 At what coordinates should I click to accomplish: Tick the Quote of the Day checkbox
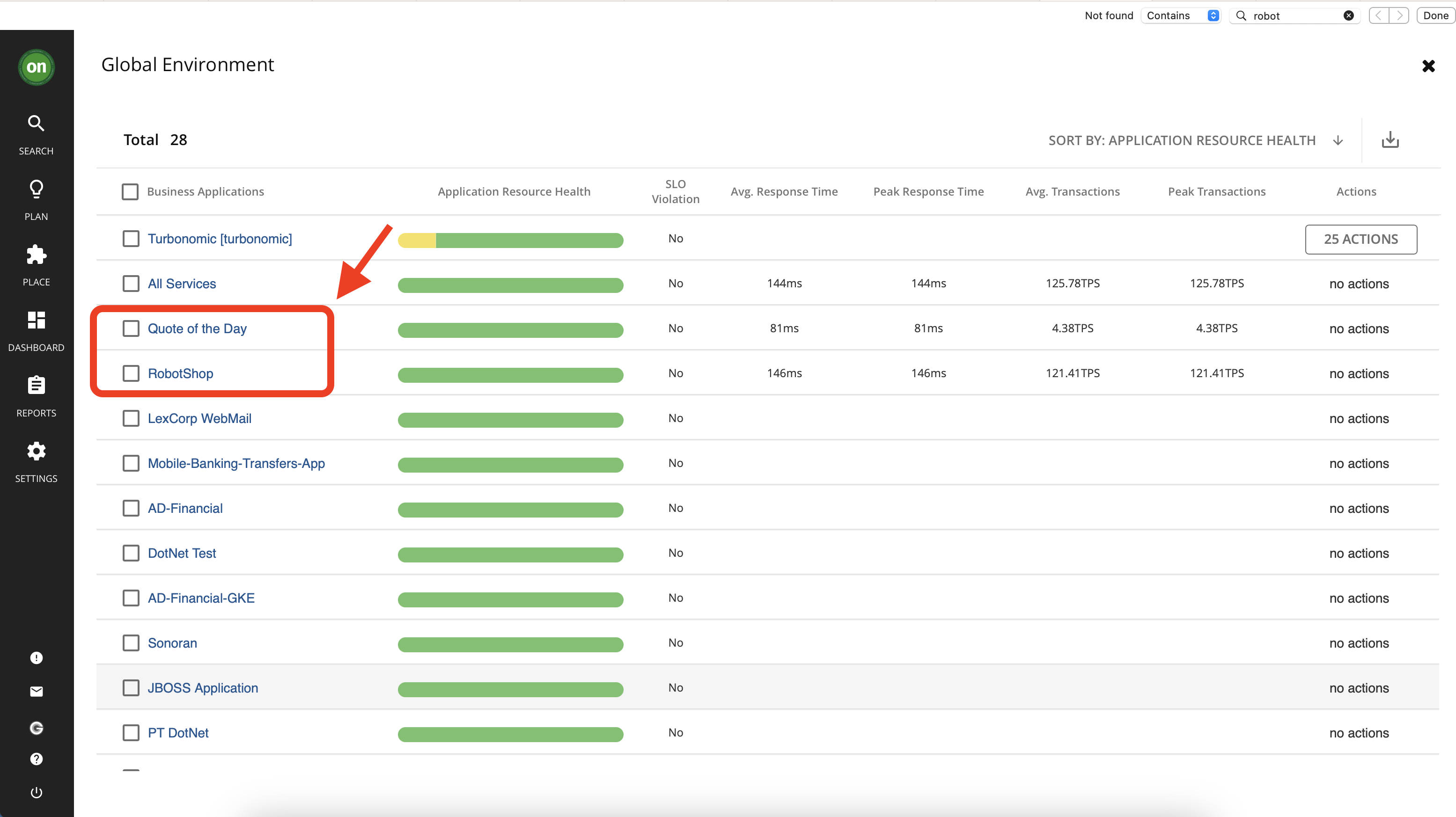click(131, 328)
